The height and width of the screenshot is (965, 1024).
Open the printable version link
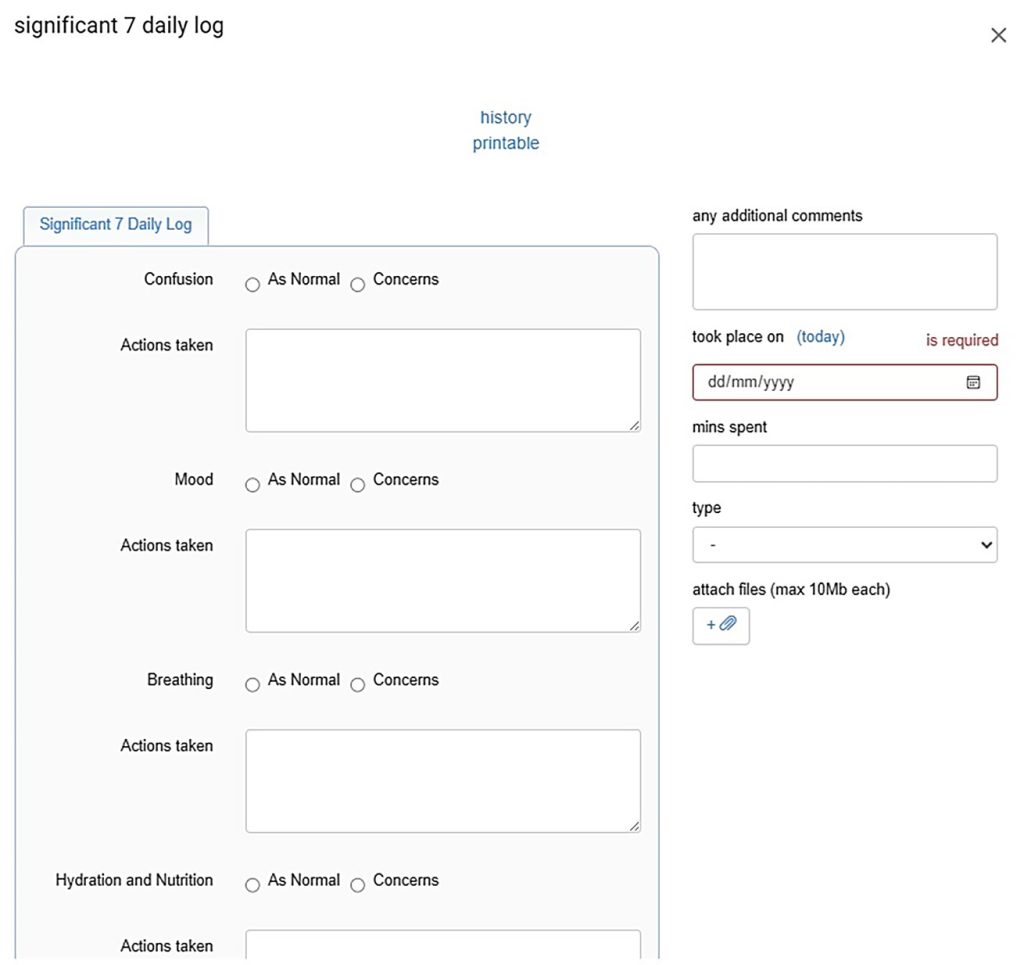[505, 143]
